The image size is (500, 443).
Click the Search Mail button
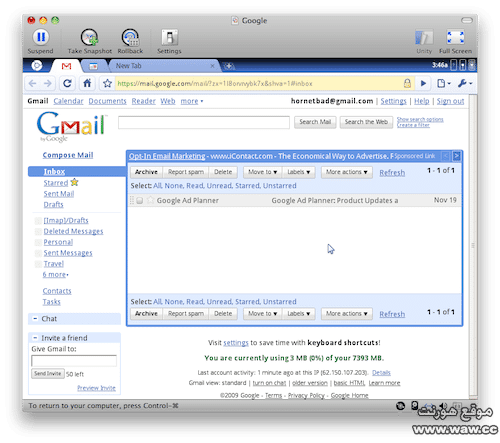(315, 122)
